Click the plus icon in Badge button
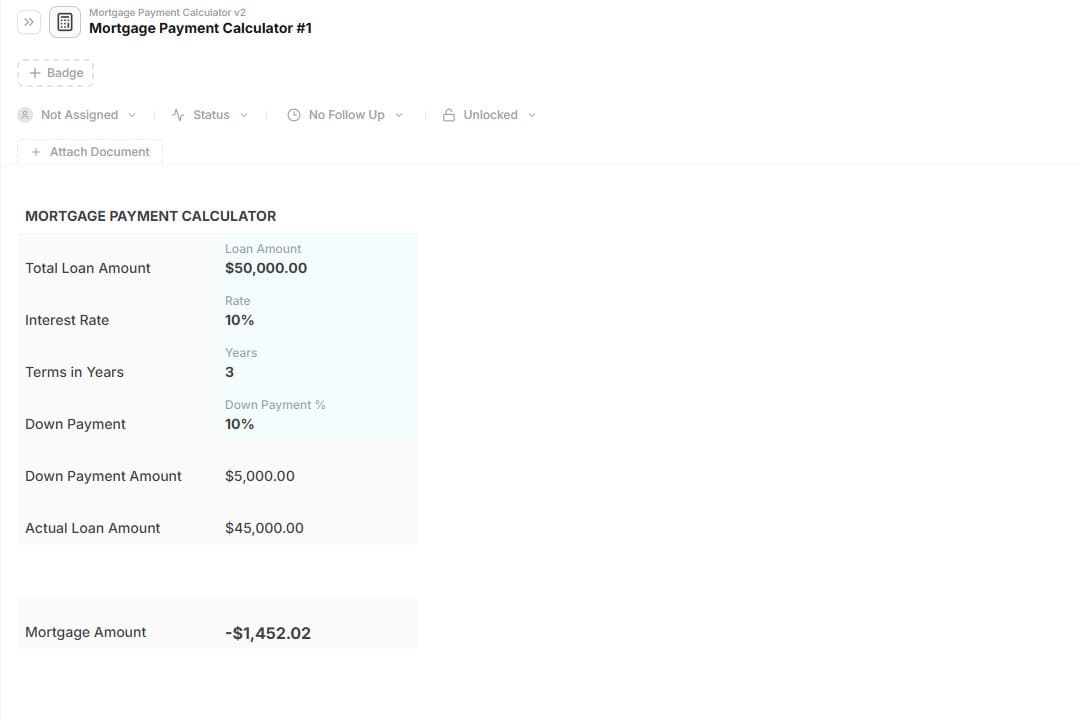 click(35, 73)
